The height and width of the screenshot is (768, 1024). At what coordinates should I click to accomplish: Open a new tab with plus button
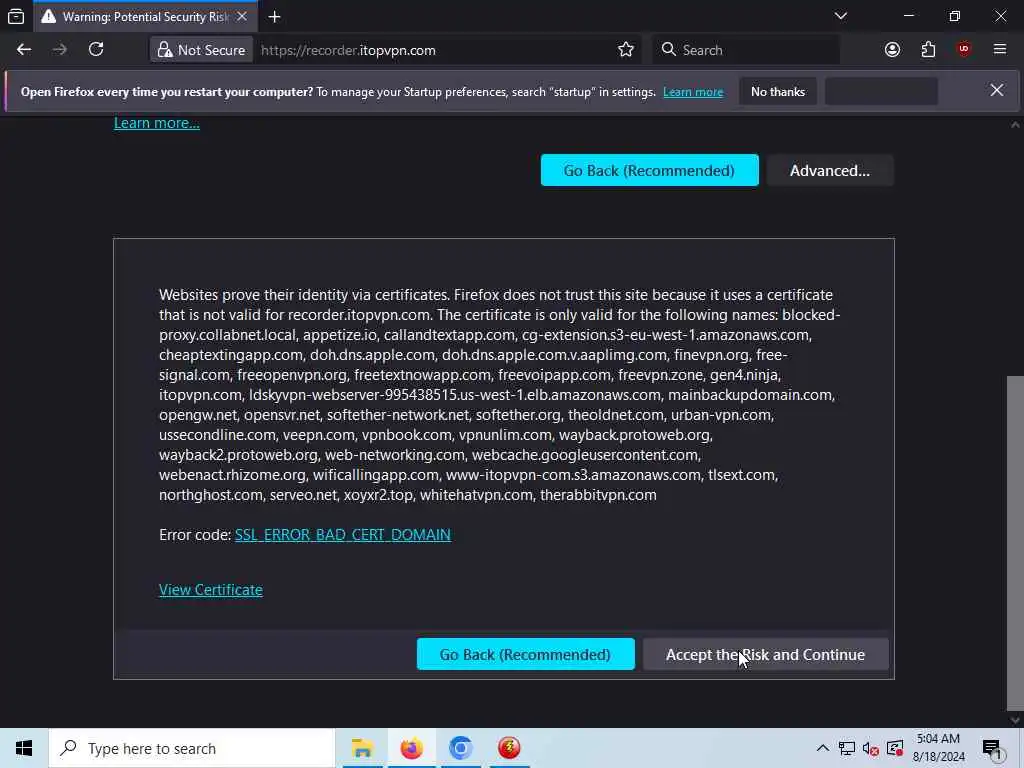click(274, 17)
